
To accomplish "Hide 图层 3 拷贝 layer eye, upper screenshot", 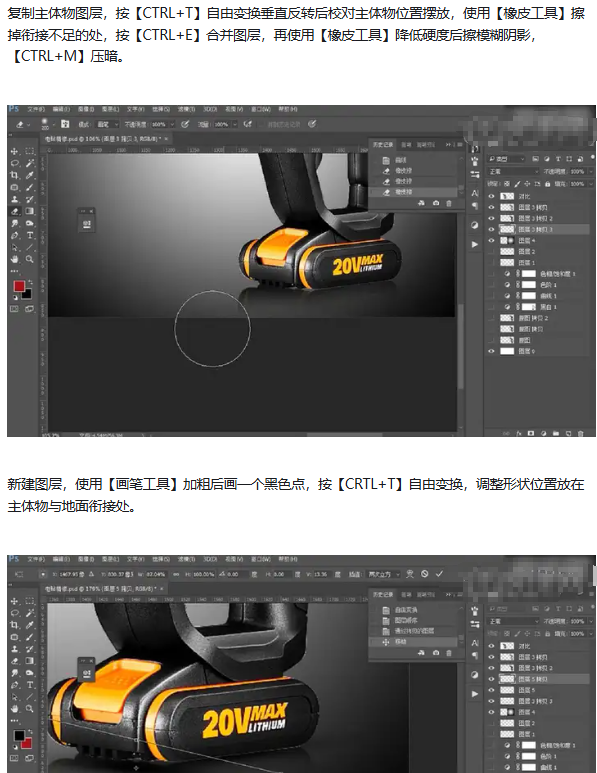I will (x=491, y=207).
